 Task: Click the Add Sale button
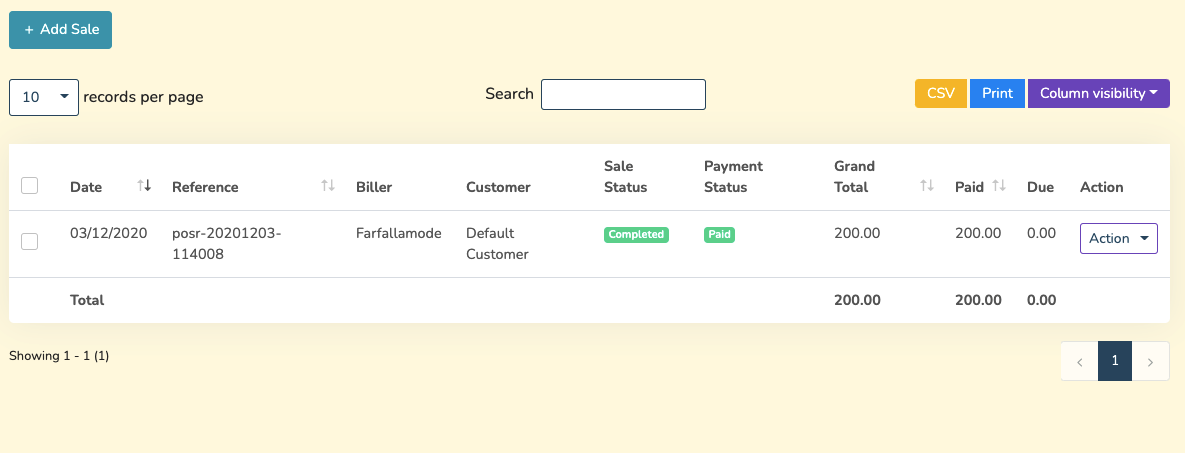click(60, 30)
